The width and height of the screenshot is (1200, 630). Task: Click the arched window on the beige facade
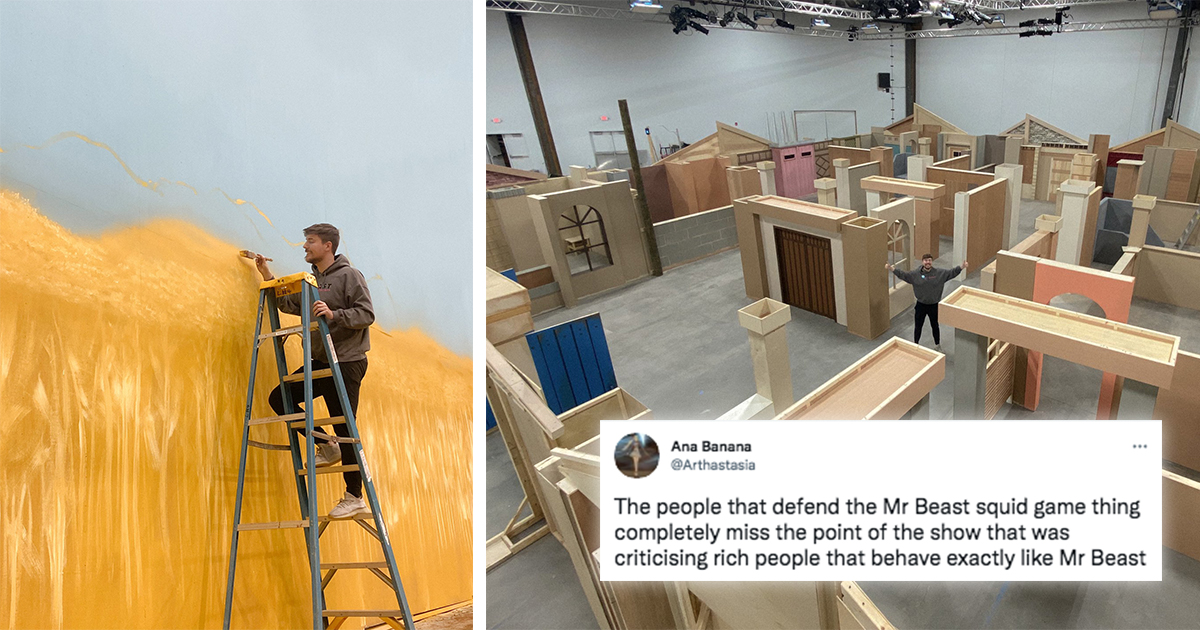point(586,239)
